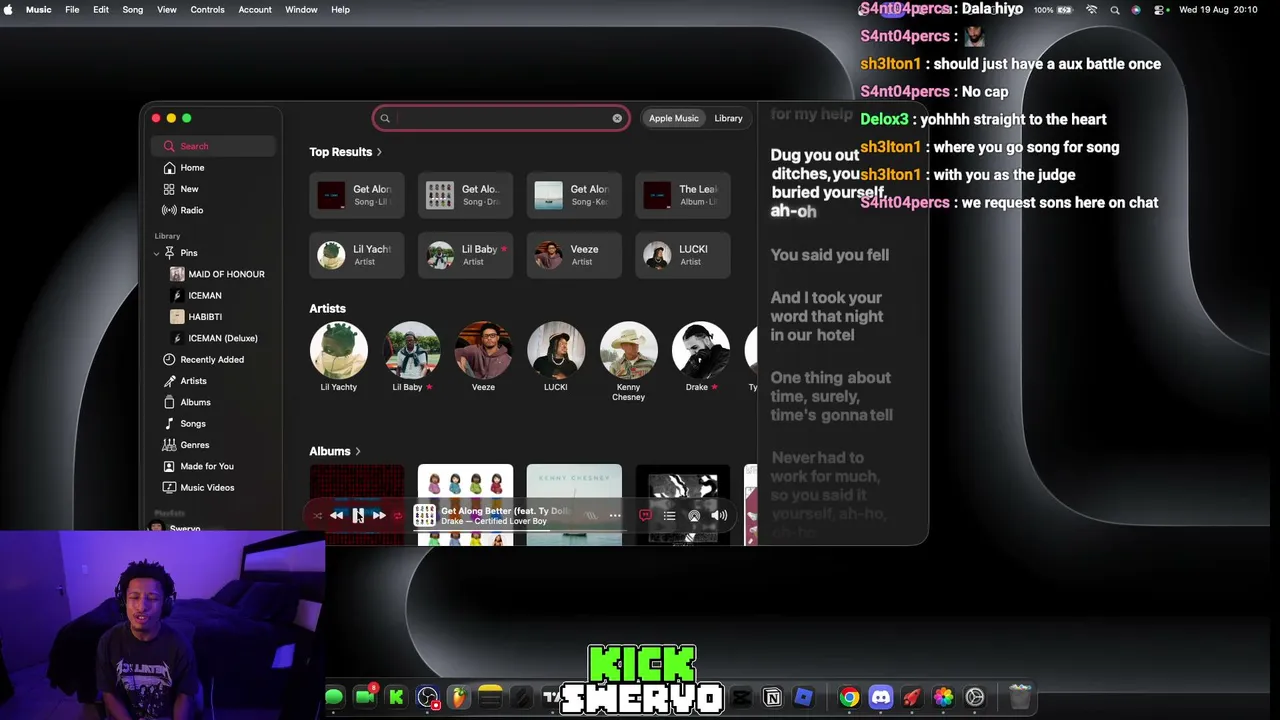Open Photos from the Dock
Image resolution: width=1280 pixels, height=720 pixels.
943,697
